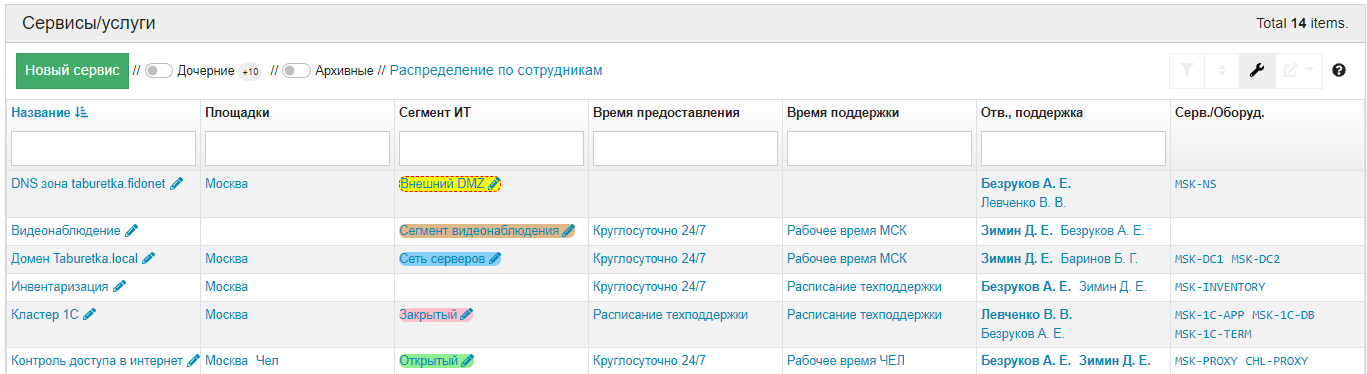The image size is (1367, 374).
Task: Open the export dropdown arrow
Action: click(x=1309, y=70)
